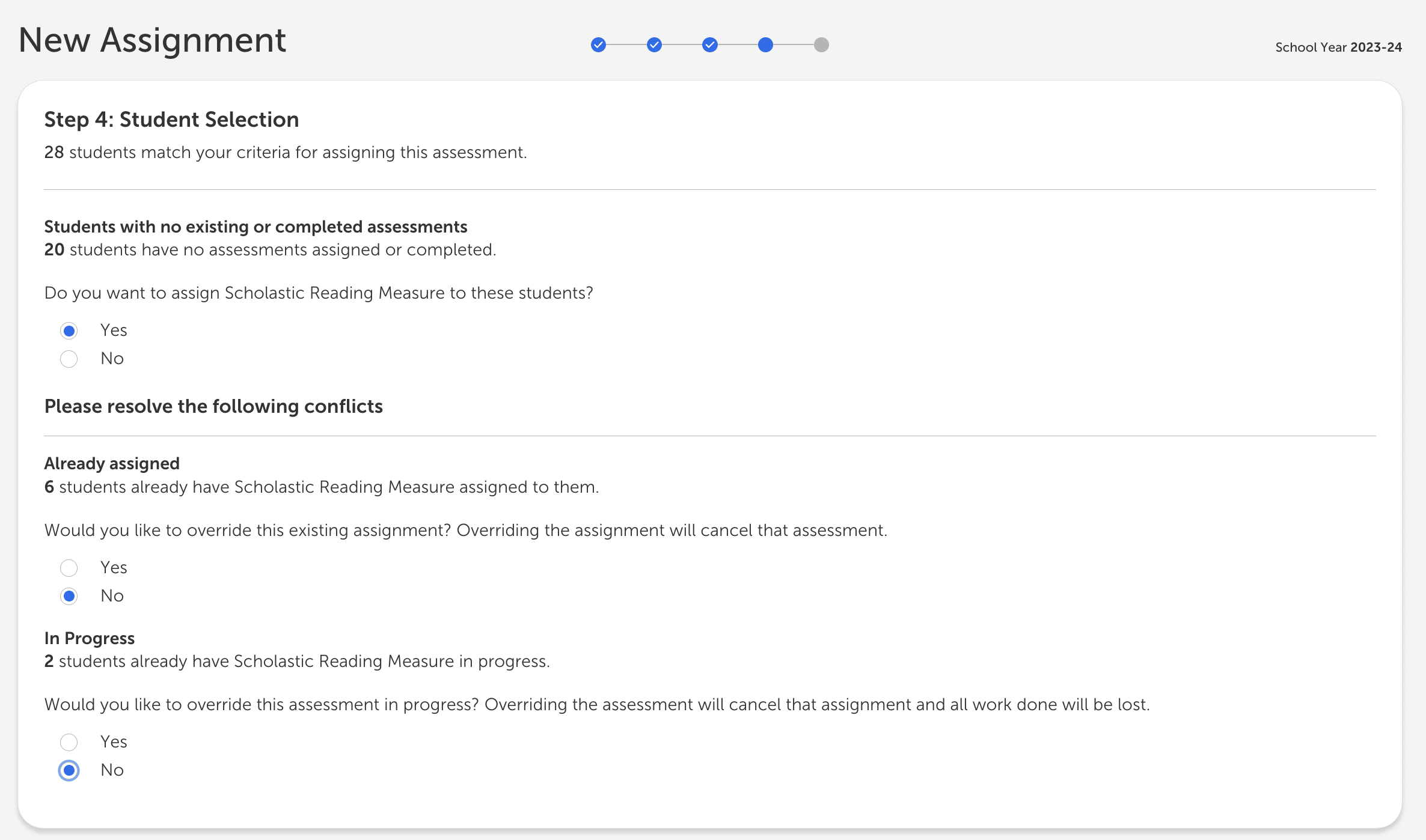Choose Yes to override the already assigned assessment
The image size is (1426, 840).
point(69,568)
